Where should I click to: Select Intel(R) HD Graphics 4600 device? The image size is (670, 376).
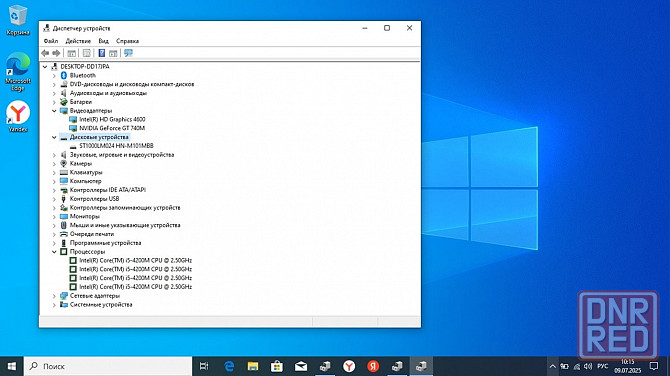(x=112, y=119)
